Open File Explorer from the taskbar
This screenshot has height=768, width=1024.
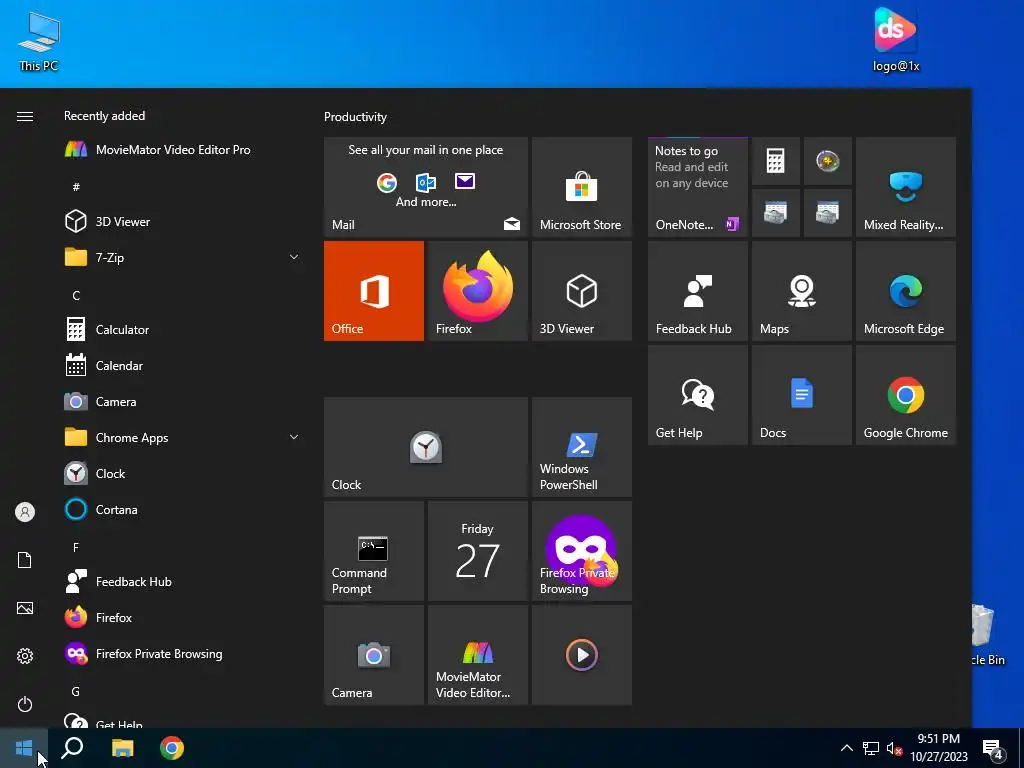(122, 748)
